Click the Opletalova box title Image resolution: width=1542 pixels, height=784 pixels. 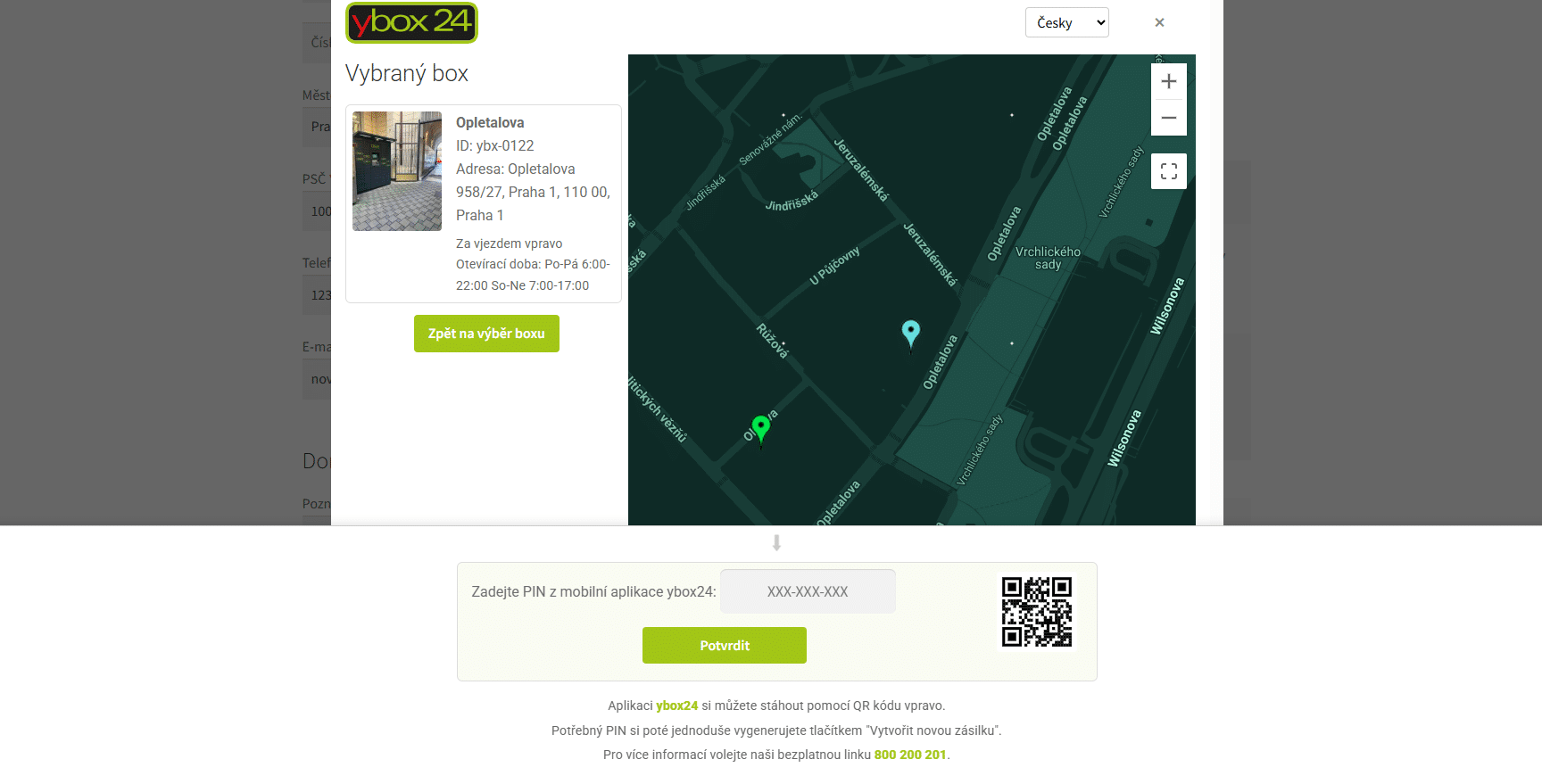pyautogui.click(x=490, y=123)
